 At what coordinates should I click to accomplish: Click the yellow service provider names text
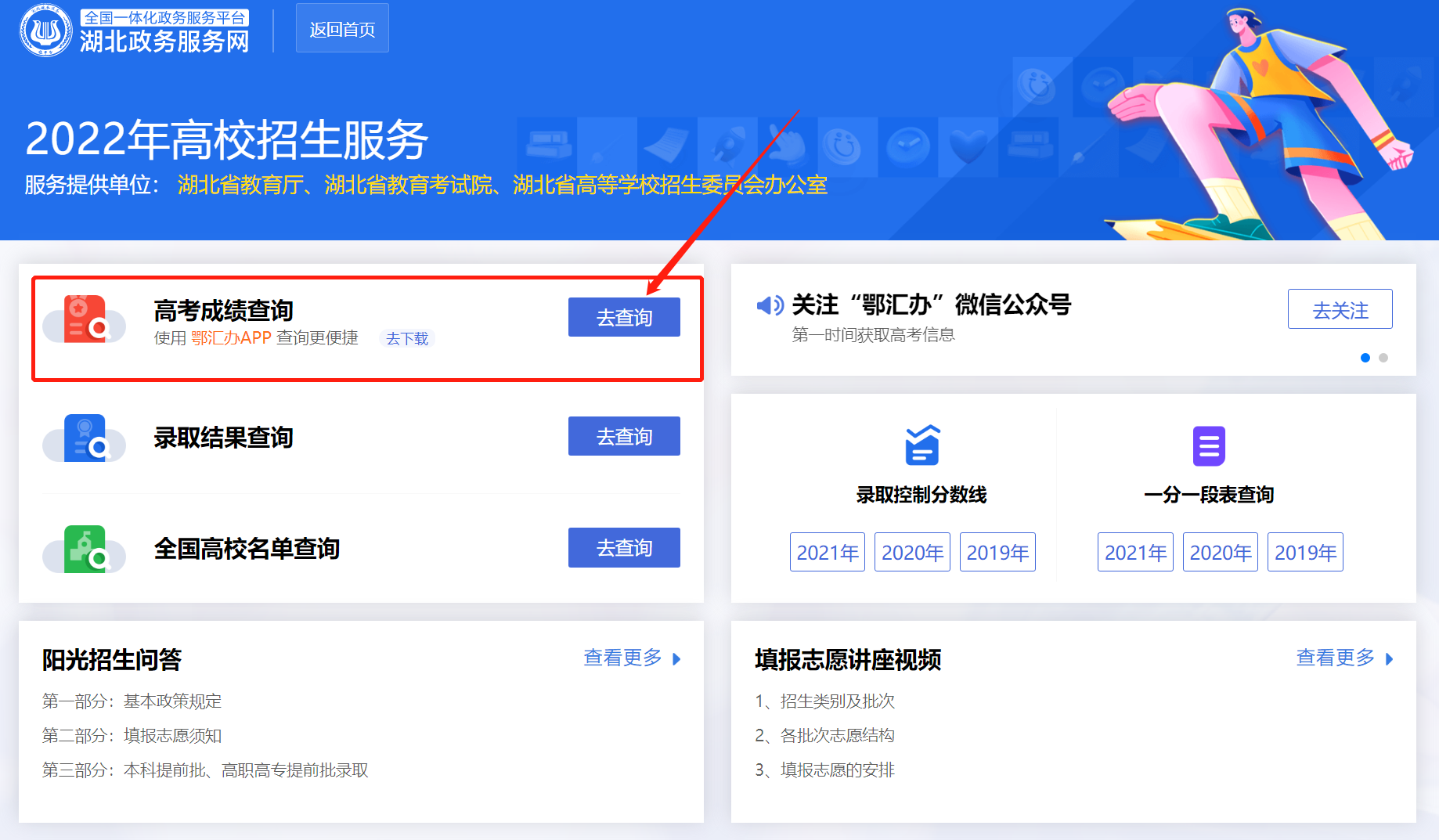click(503, 185)
